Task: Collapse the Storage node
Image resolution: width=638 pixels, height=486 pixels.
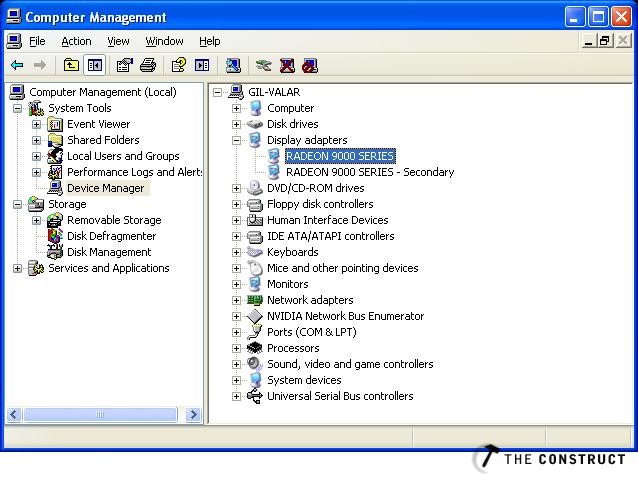Action: coord(17,204)
